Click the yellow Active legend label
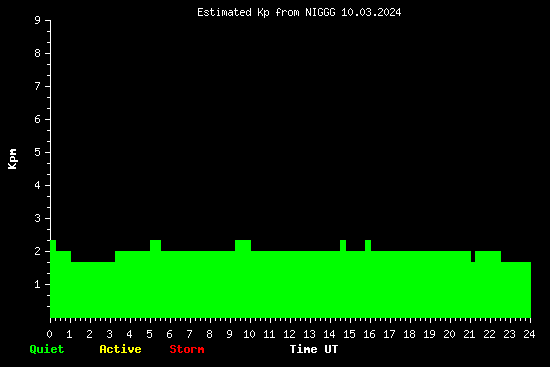Screen dimensions: 550x367 120,349
